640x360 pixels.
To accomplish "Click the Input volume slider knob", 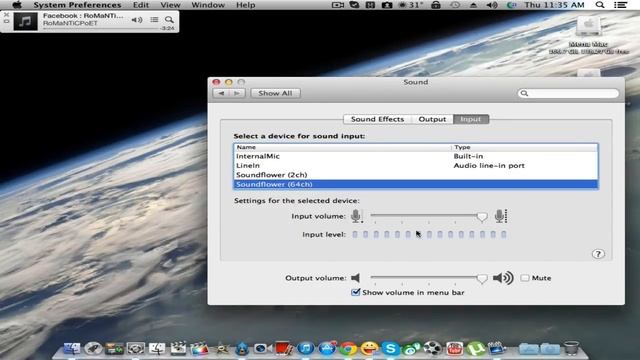I will 482,217.
